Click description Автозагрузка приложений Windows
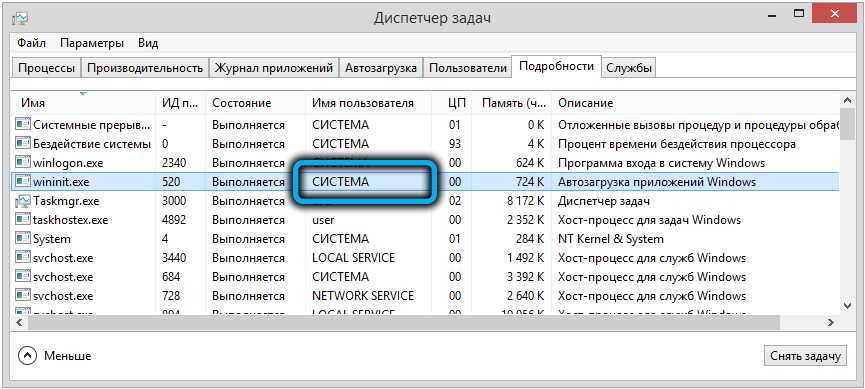This screenshot has height=389, width=865. pos(657,182)
